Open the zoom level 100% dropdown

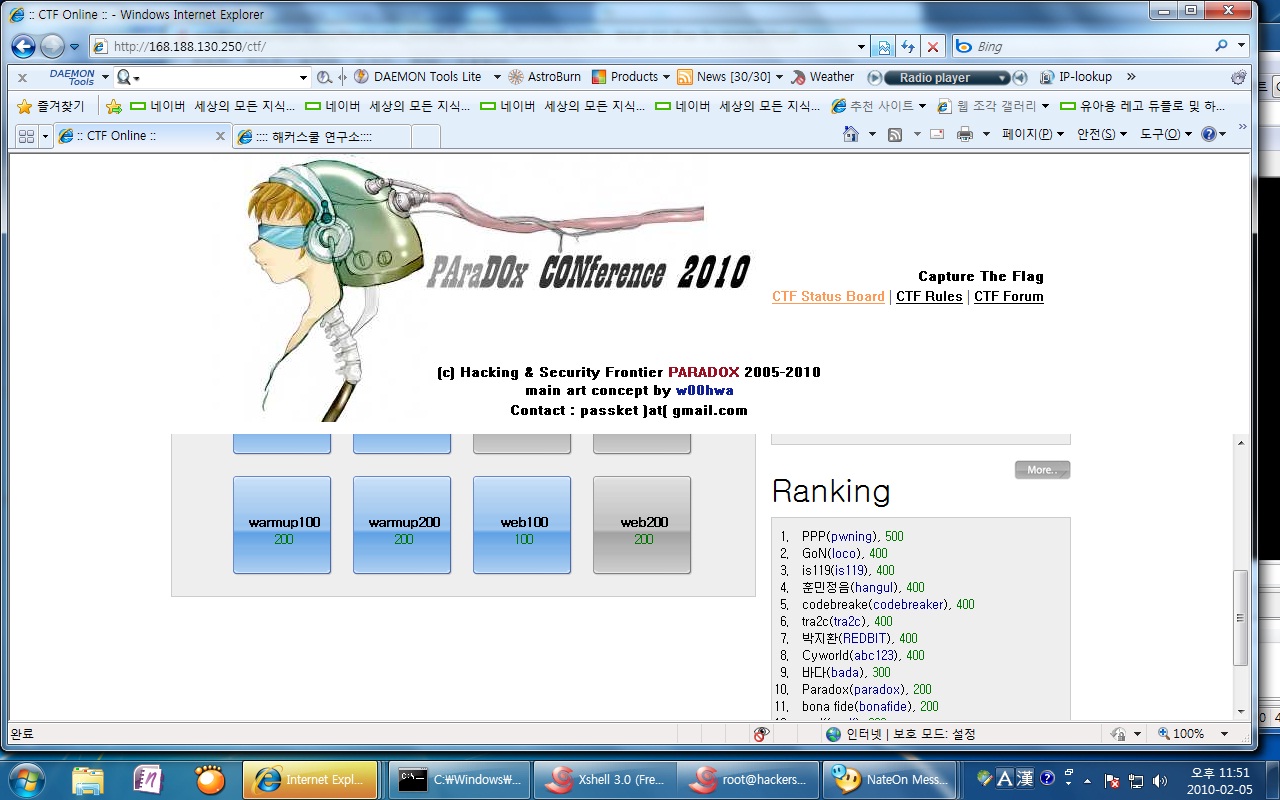click(1224, 734)
